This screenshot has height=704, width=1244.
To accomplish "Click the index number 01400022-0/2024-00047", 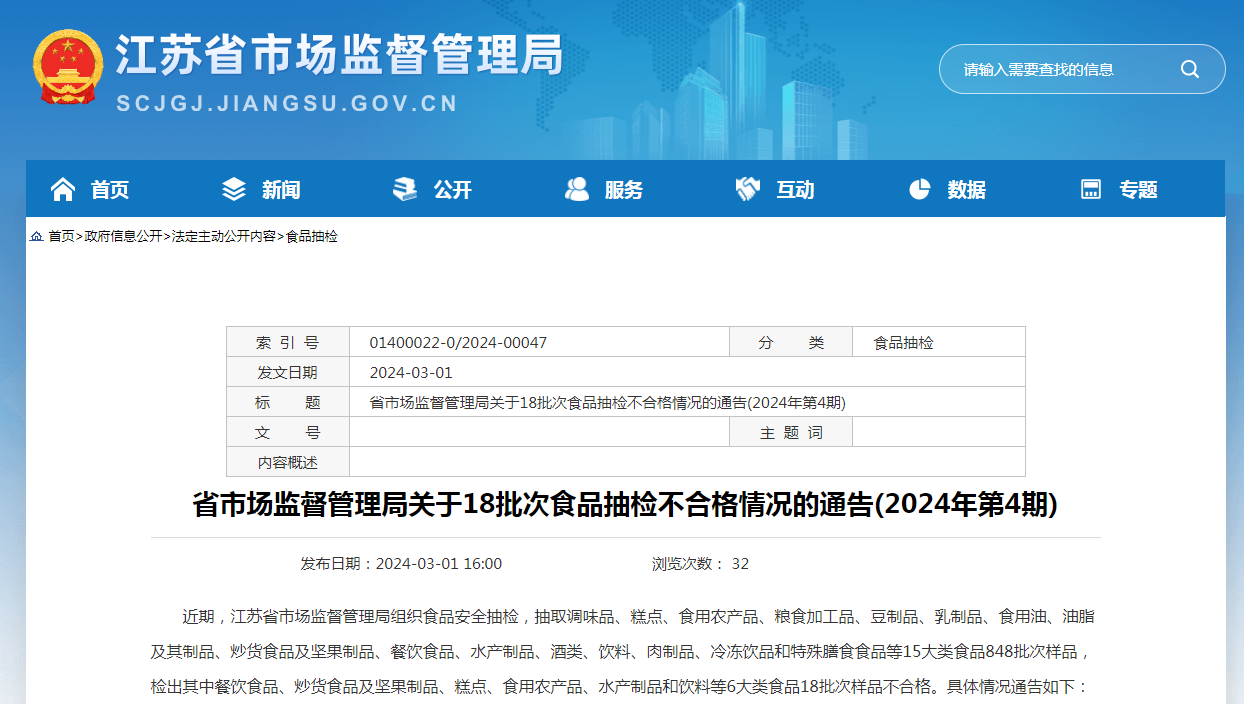I will [458, 343].
